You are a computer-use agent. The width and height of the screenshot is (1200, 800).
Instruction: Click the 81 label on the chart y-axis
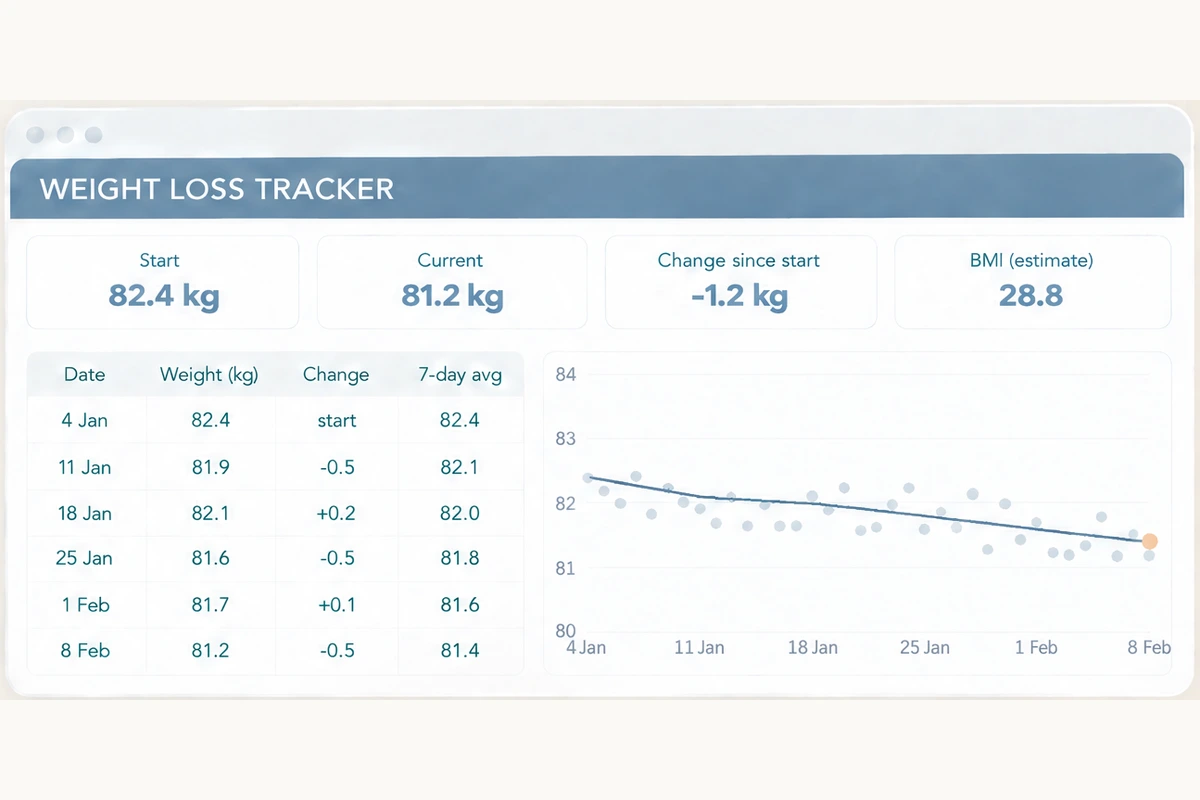click(x=565, y=568)
